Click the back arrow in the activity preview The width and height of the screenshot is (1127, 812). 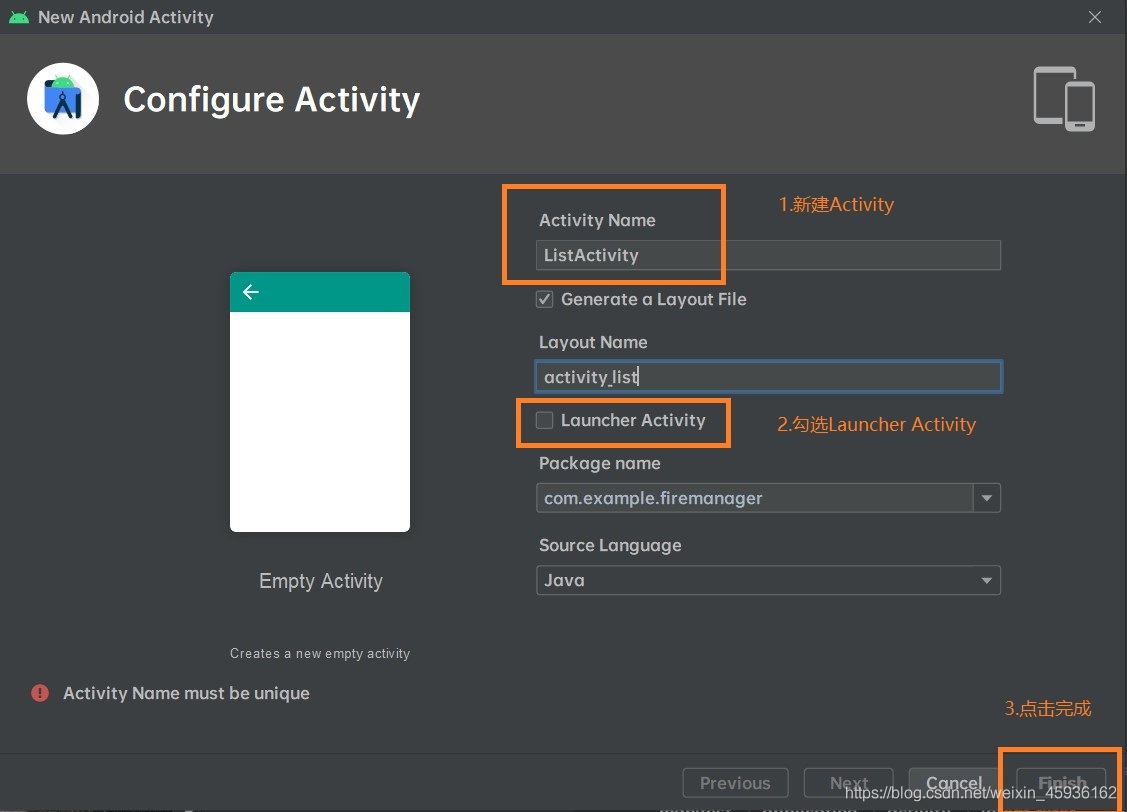coord(250,292)
